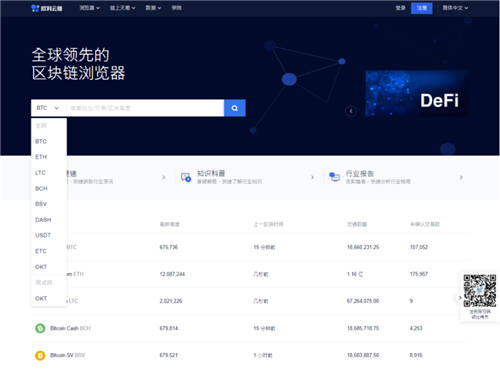Click arrow beside the first partially hidden card
Screen dimensions: 500x376
163,177
